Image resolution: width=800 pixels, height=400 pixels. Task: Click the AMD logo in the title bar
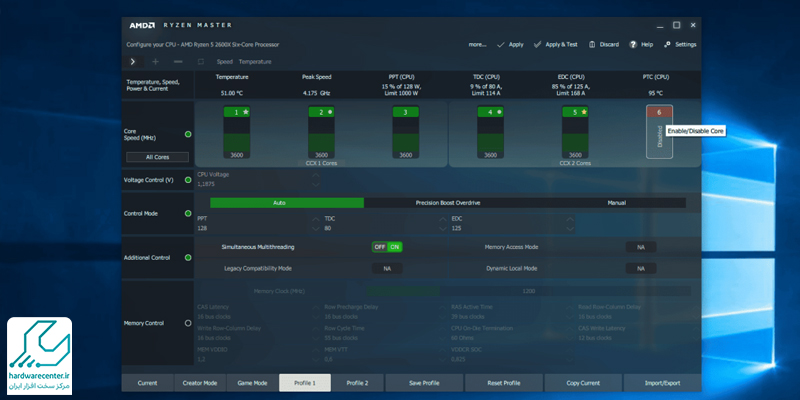click(x=142, y=25)
